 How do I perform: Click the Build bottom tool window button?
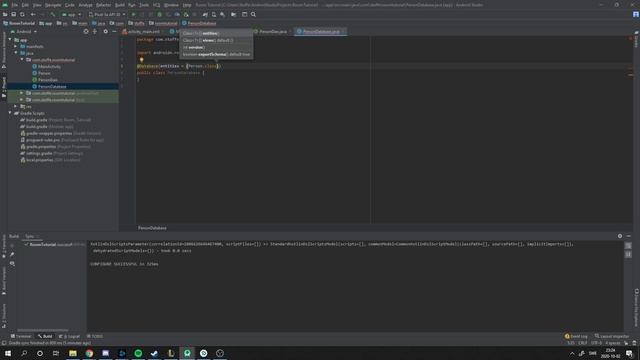click(45, 336)
